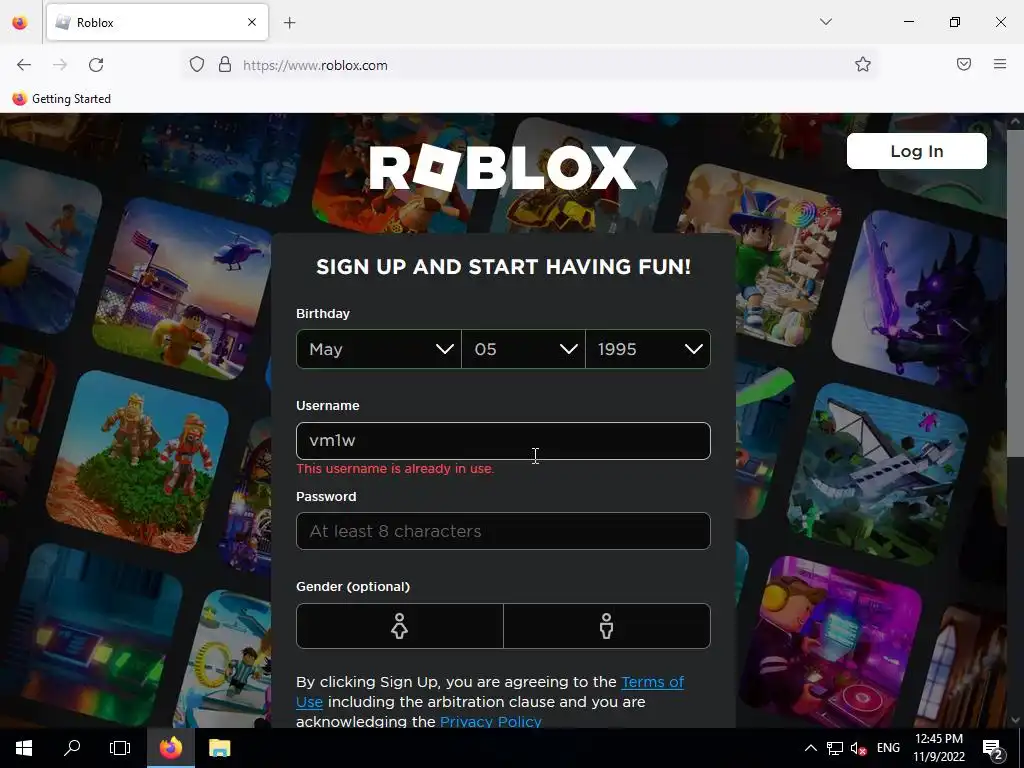Open the tracking protection shield icon
The width and height of the screenshot is (1024, 768).
click(197, 65)
